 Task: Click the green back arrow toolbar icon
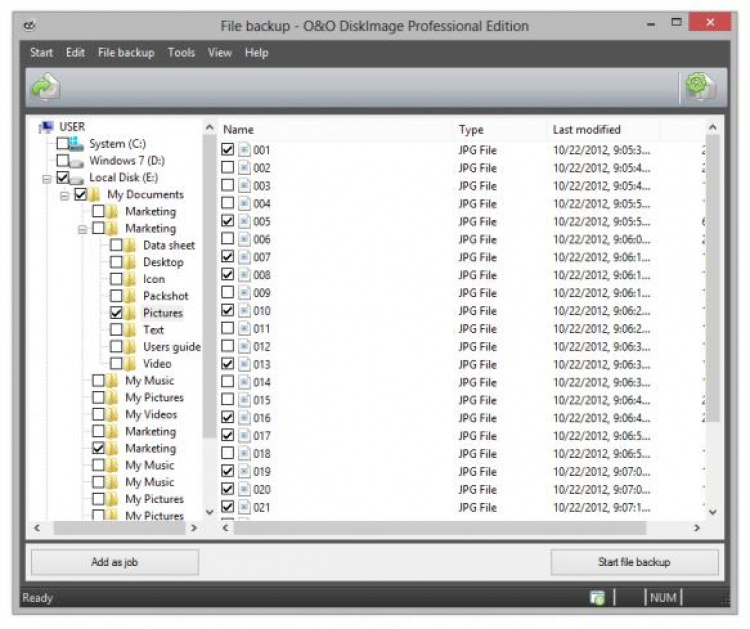(45, 87)
